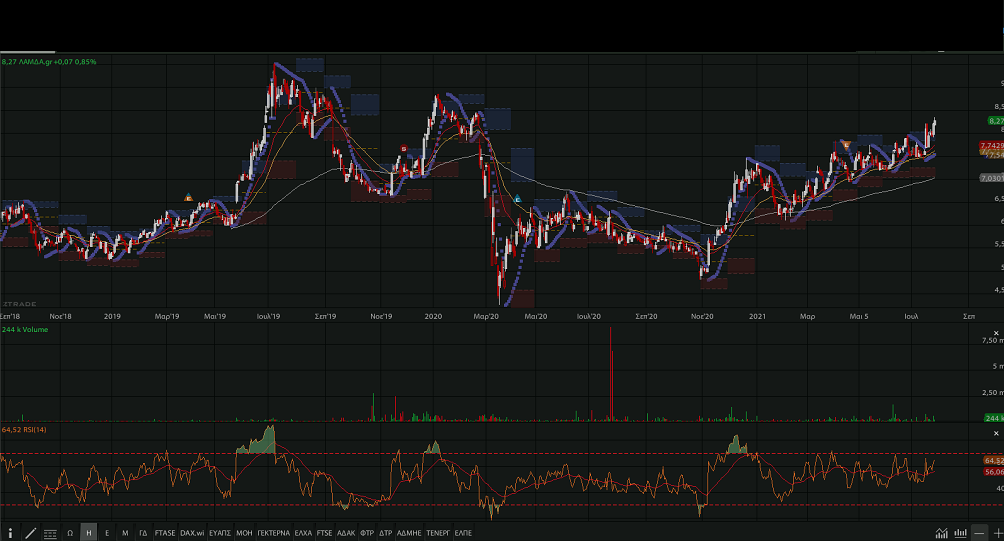Viewport: 1004px width, 541px height.
Task: Click the 244 k Volume indicator label
Action: tap(24, 328)
